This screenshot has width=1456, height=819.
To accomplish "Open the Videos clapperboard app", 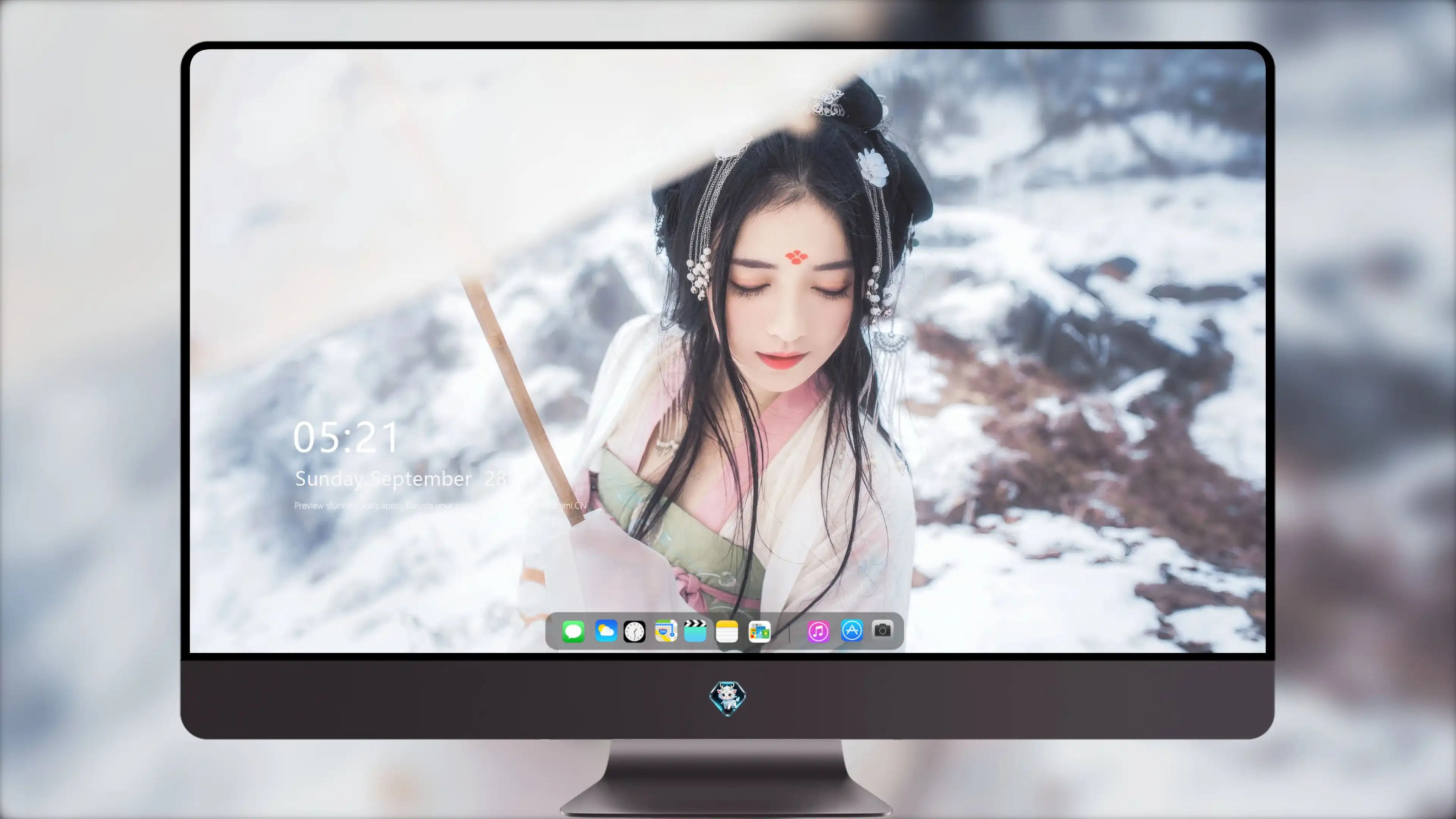I will [695, 631].
